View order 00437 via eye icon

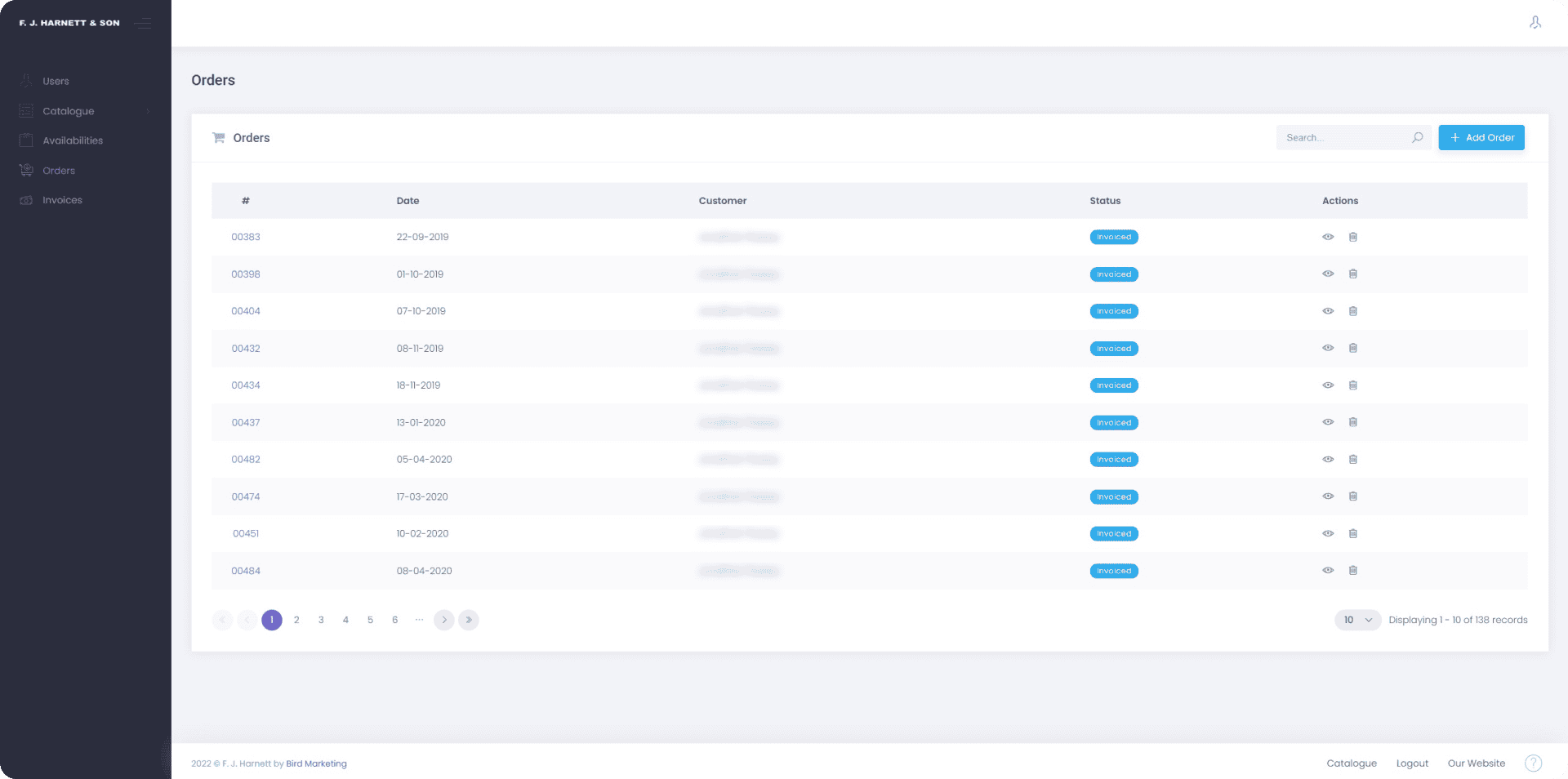pos(1328,422)
